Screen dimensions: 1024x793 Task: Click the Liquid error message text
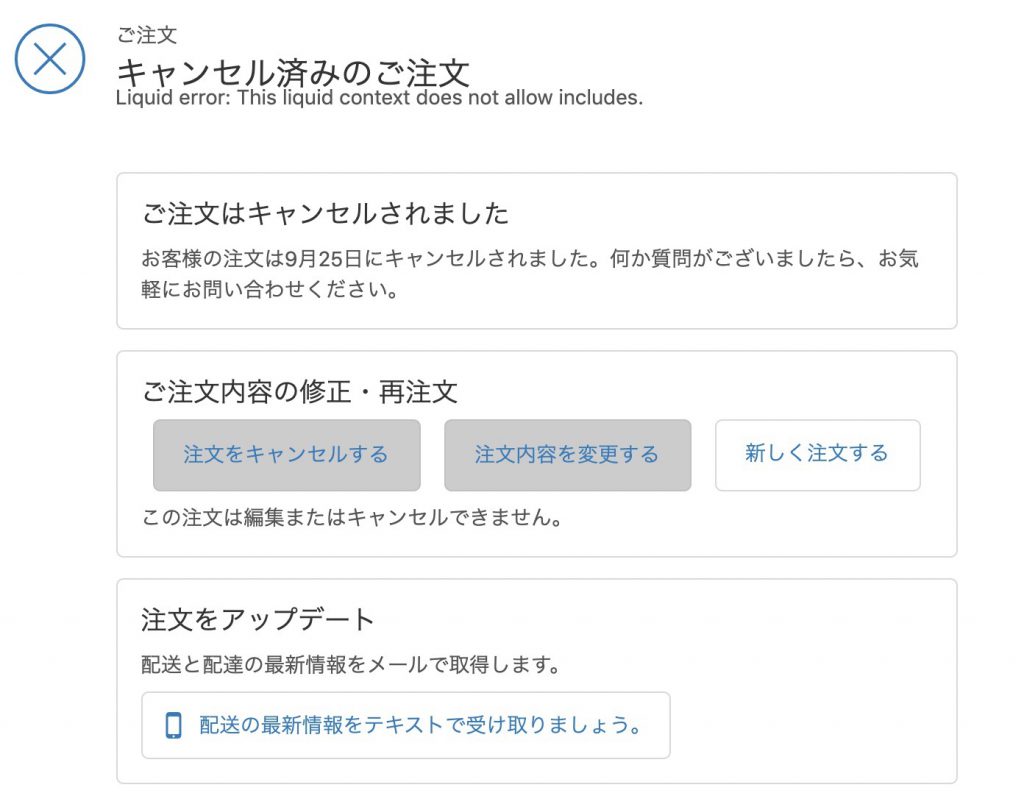point(379,97)
